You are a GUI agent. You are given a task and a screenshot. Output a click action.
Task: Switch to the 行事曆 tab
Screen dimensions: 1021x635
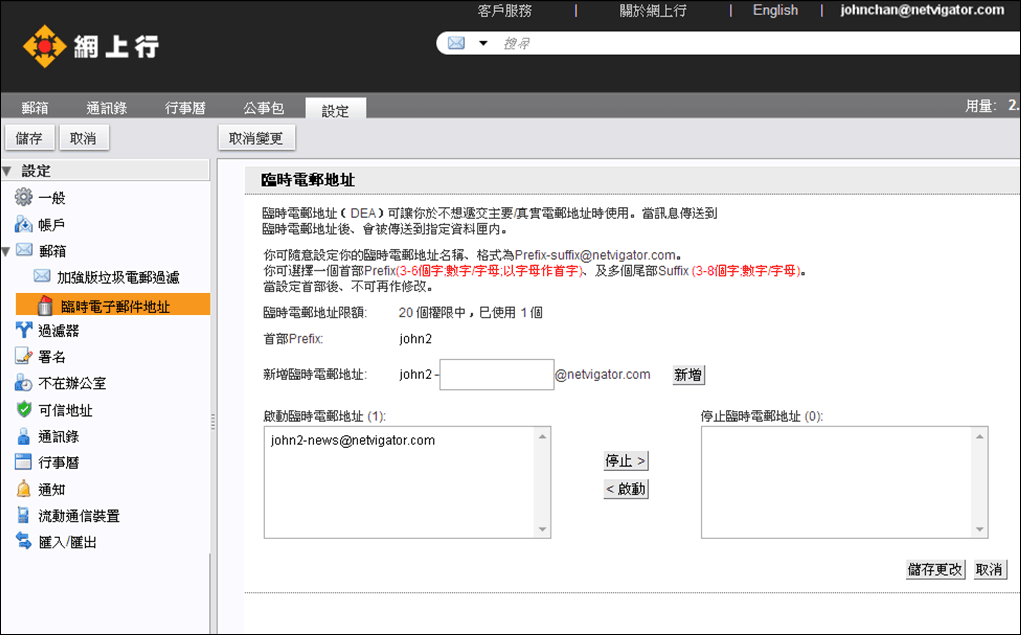pos(185,108)
